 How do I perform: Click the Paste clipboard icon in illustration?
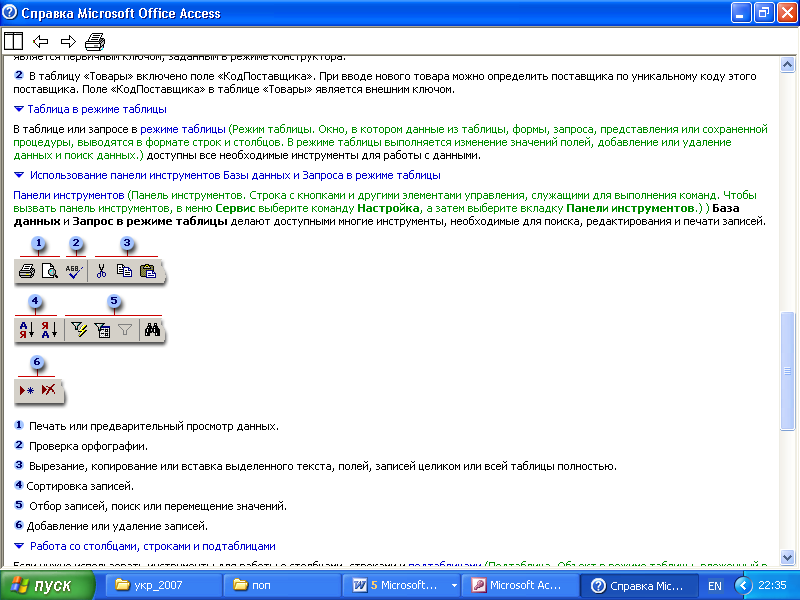point(148,271)
